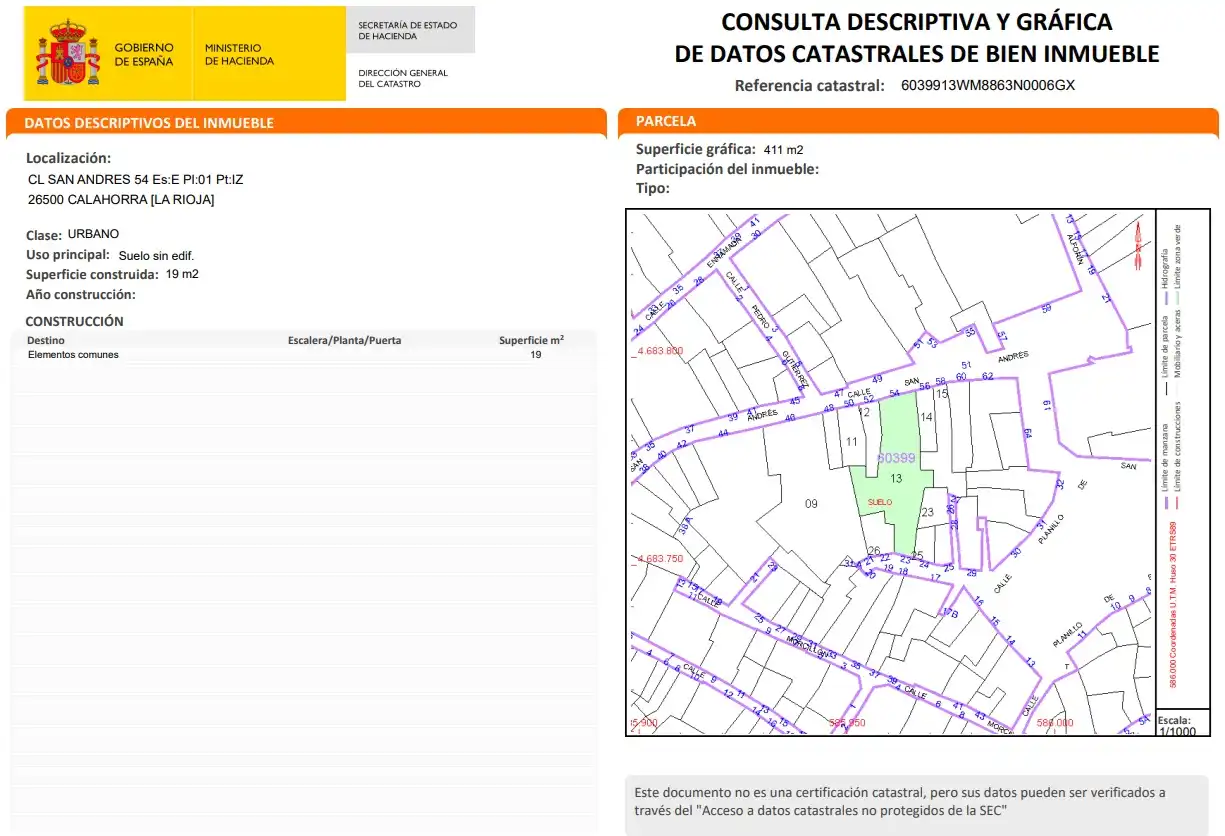Click the 'Clase:' label

tap(44, 235)
